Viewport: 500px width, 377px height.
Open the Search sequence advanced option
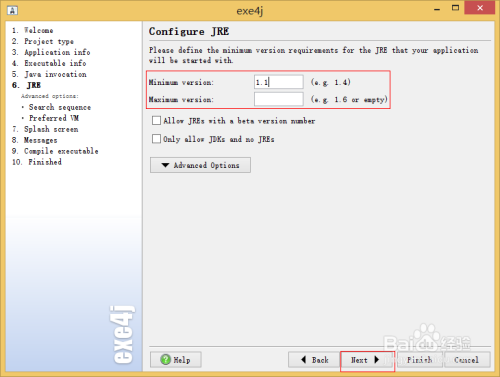(60, 107)
